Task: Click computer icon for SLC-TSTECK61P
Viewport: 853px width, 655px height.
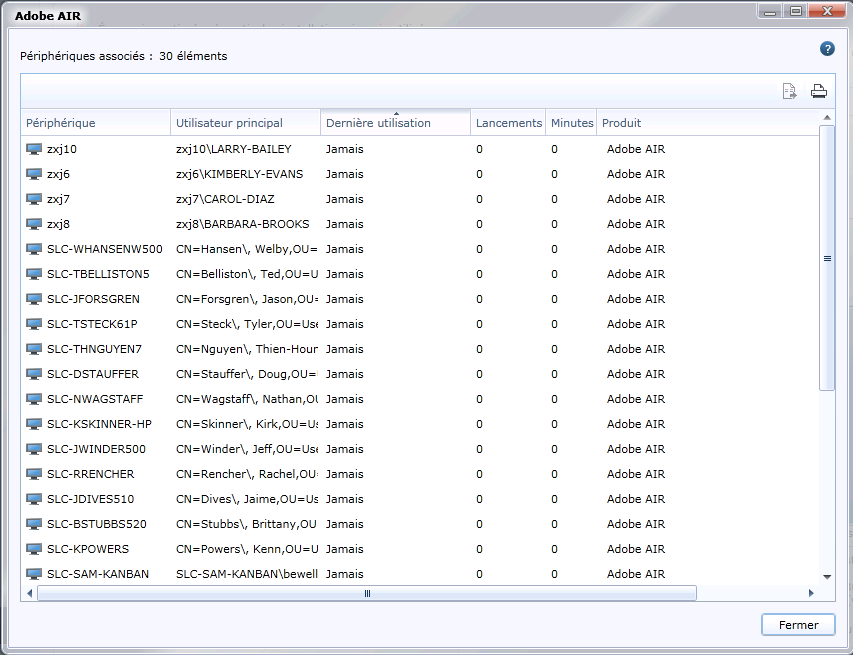Action: [34, 324]
